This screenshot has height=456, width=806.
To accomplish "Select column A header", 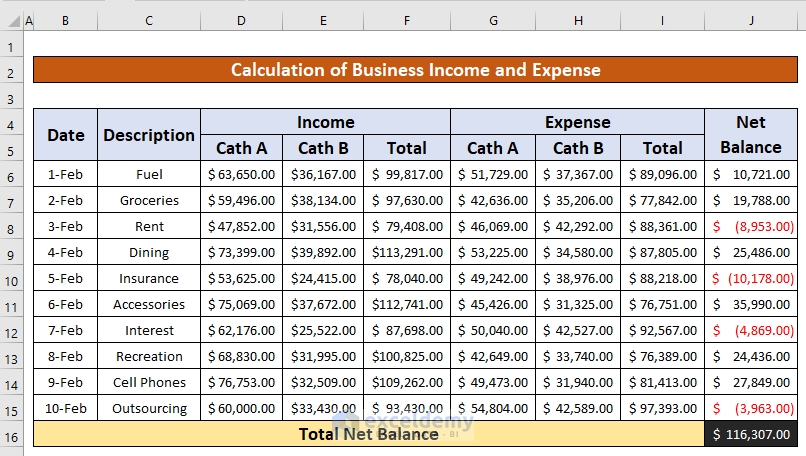I will 28,19.
